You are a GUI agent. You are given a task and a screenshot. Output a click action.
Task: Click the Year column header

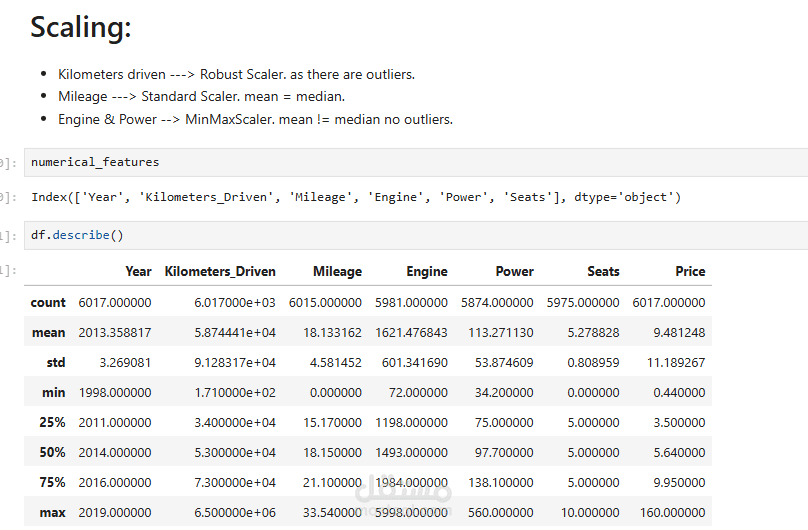(138, 271)
